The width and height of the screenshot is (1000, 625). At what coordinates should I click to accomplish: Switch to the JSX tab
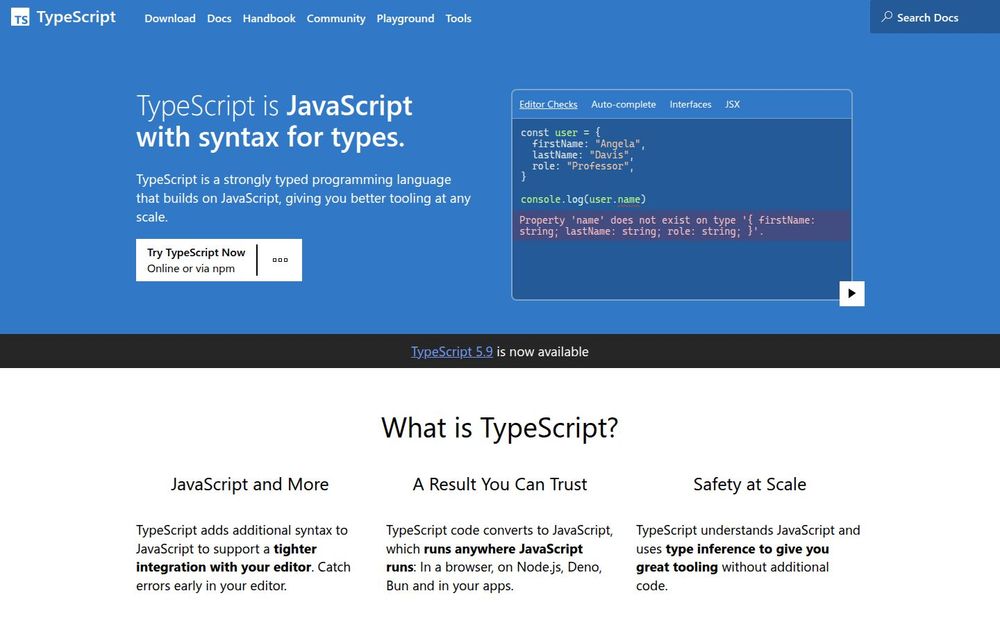tap(732, 105)
